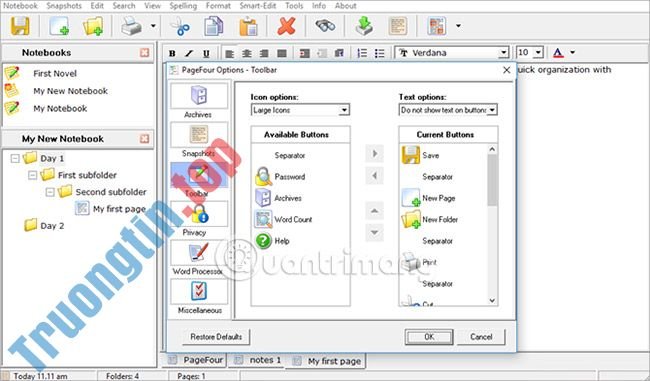
Task: Move selected button to Current Buttons
Action: (x=374, y=154)
